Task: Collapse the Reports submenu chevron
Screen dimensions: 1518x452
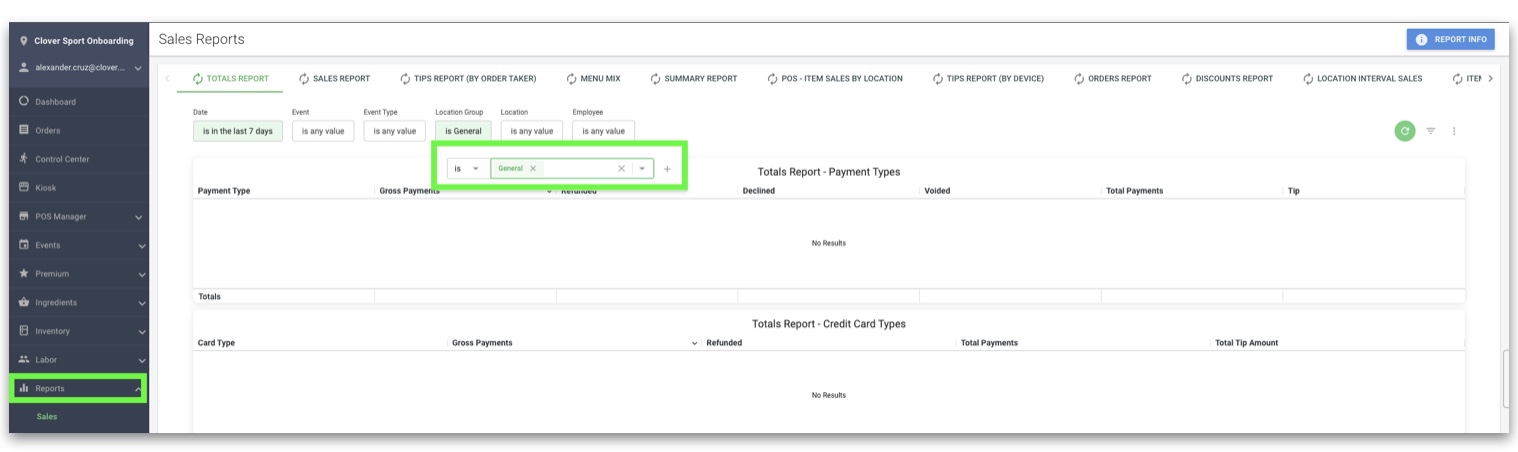Action: pyautogui.click(x=138, y=388)
